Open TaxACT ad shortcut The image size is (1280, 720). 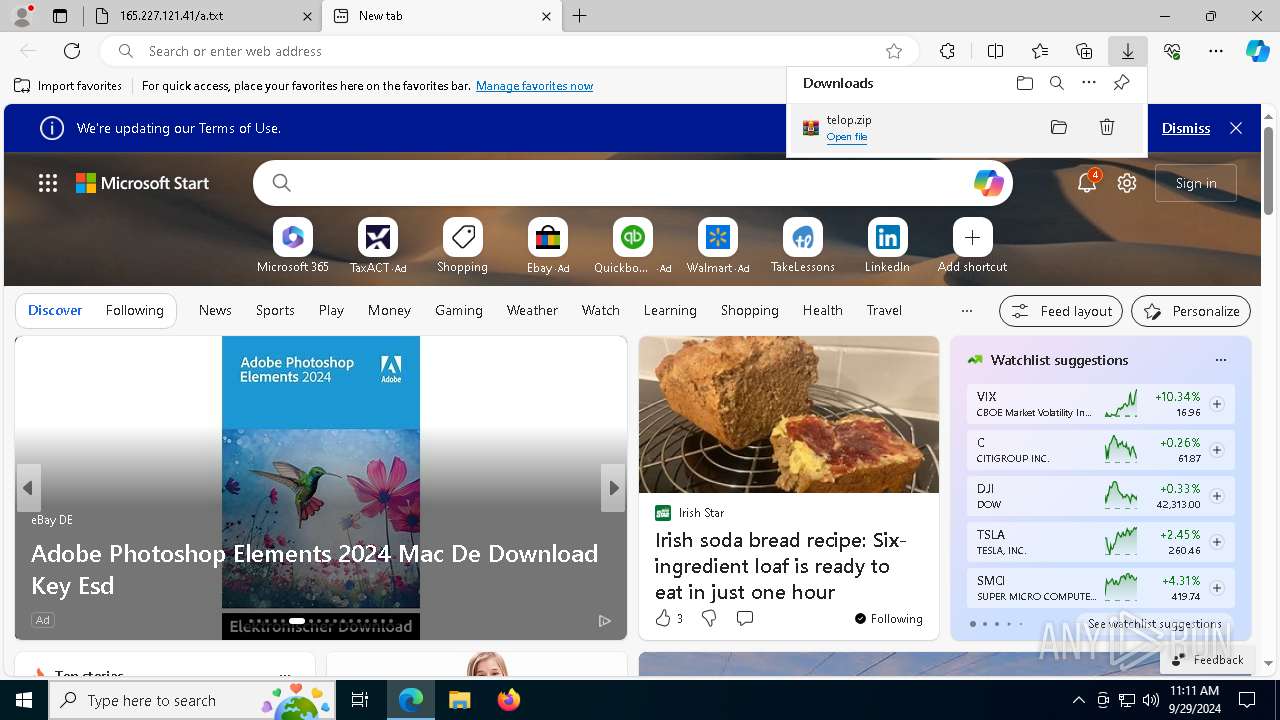[378, 246]
